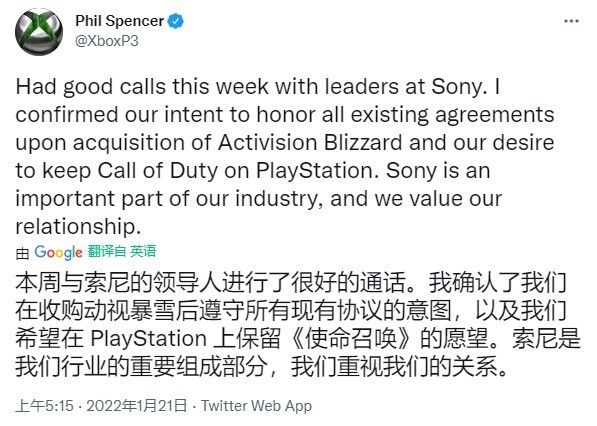The height and width of the screenshot is (426, 597).
Task: Click the 由 character before Google logo
Action: tap(22, 253)
